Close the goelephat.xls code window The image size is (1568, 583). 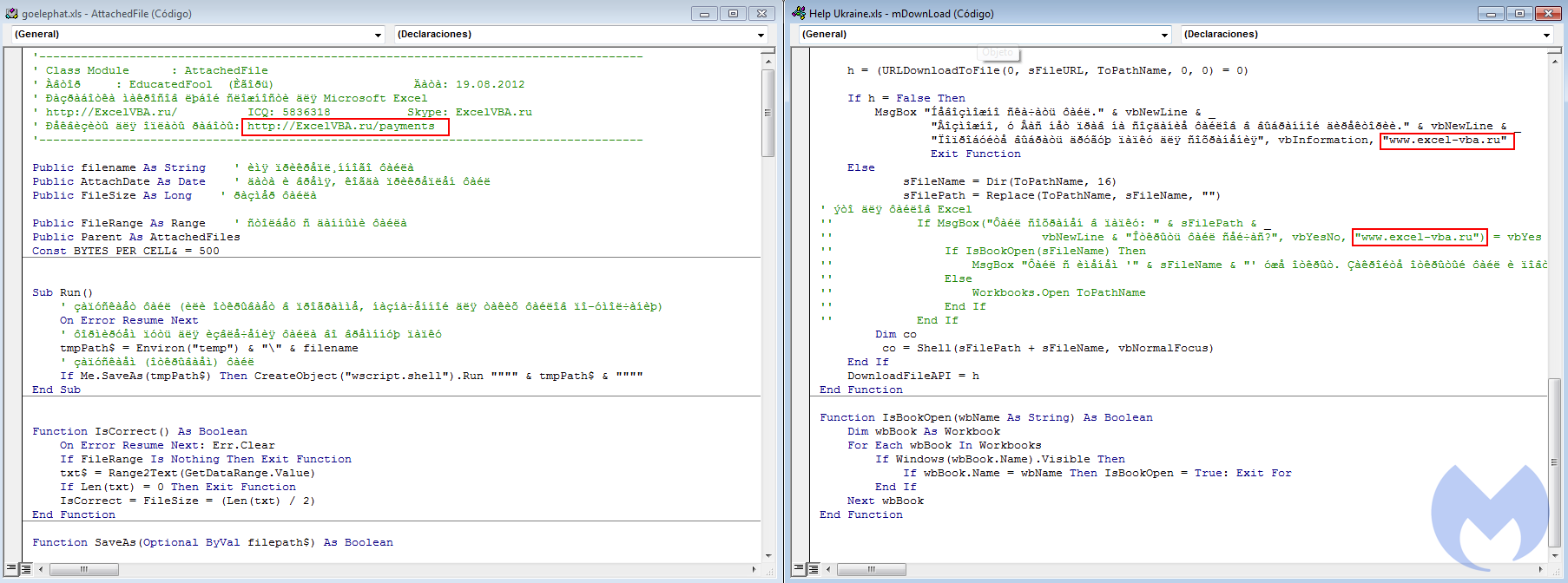click(x=761, y=13)
